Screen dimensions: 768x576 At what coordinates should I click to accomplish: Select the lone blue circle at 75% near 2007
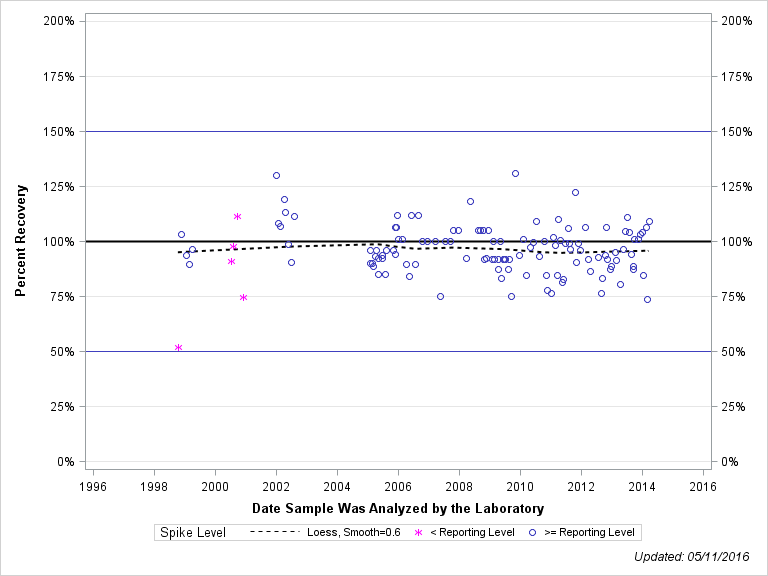coord(440,296)
